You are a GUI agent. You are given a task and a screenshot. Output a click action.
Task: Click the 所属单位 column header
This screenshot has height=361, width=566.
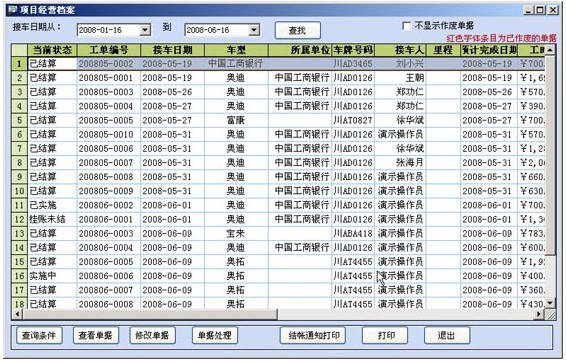300,50
